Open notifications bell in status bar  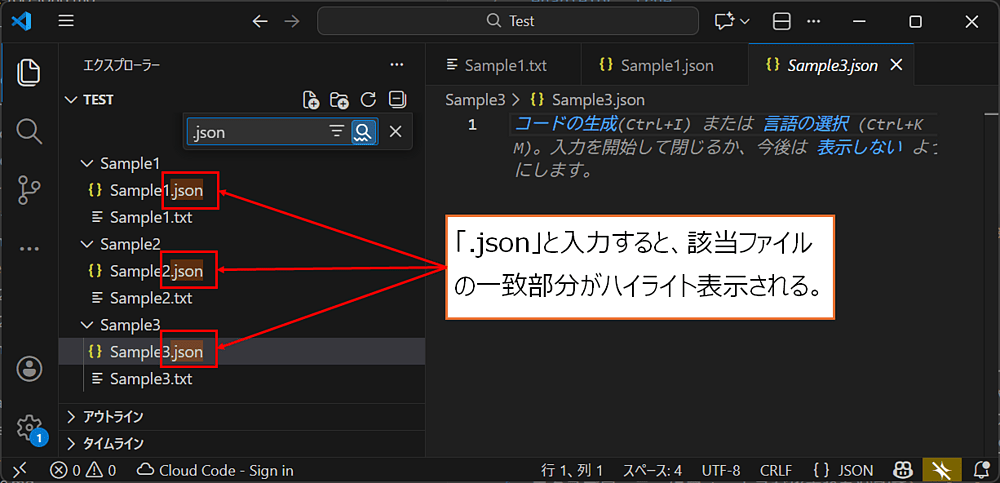pyautogui.click(x=982, y=470)
